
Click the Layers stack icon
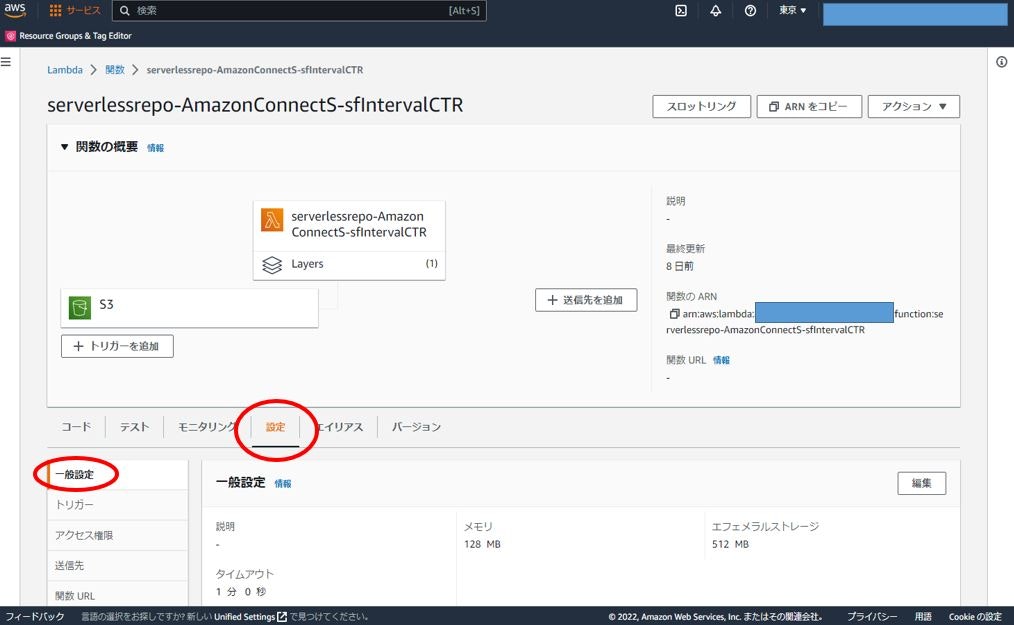(272, 265)
